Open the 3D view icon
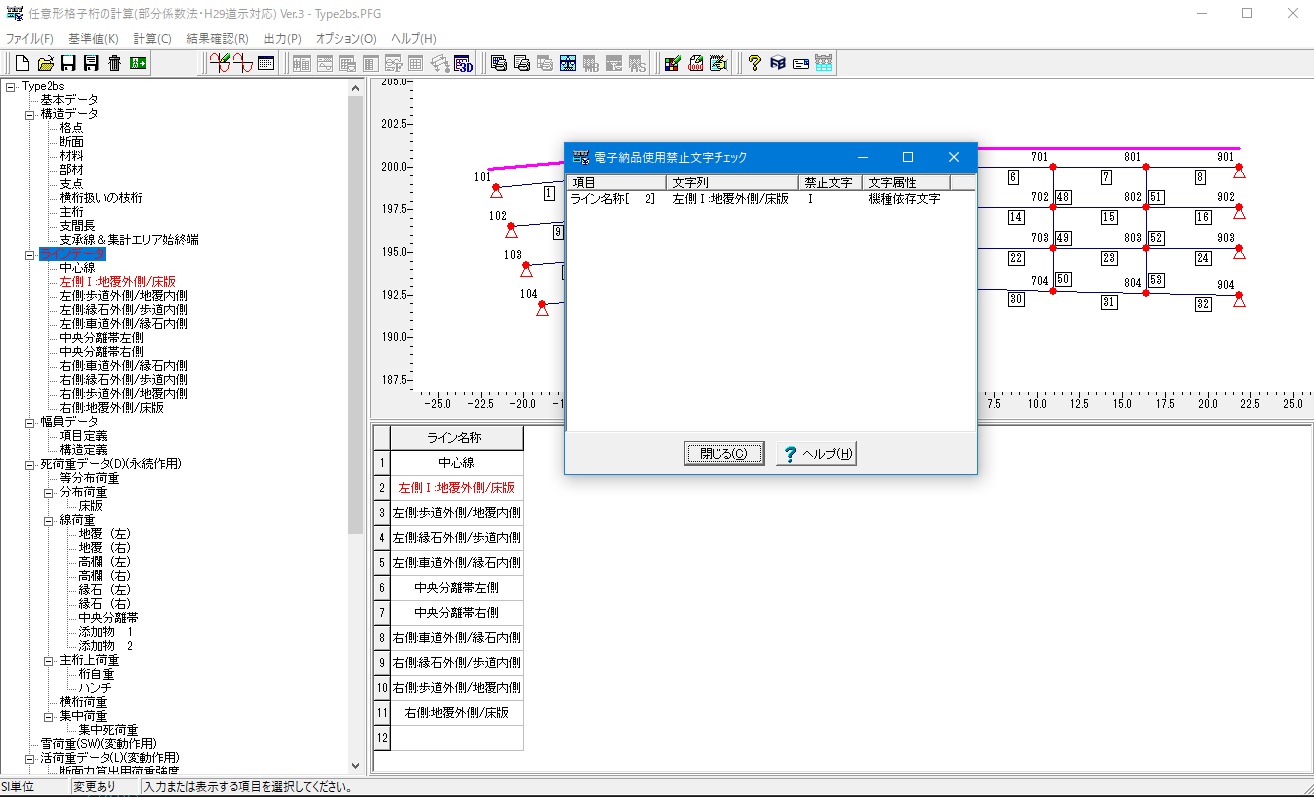Viewport: 1314px width, 797px height. click(464, 63)
